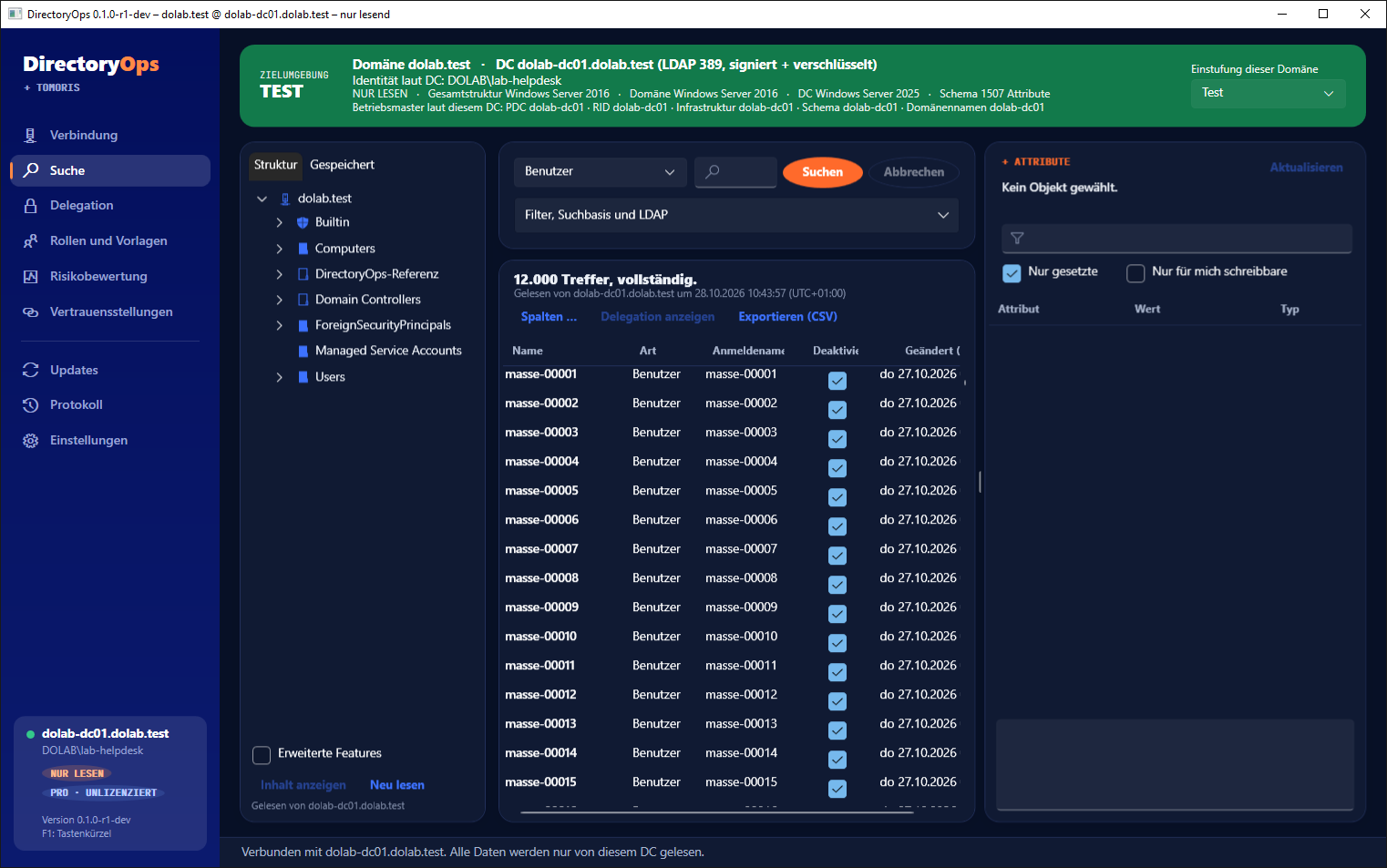Switch to the Struktur tab
Image resolution: width=1387 pixels, height=868 pixels.
[275, 165]
